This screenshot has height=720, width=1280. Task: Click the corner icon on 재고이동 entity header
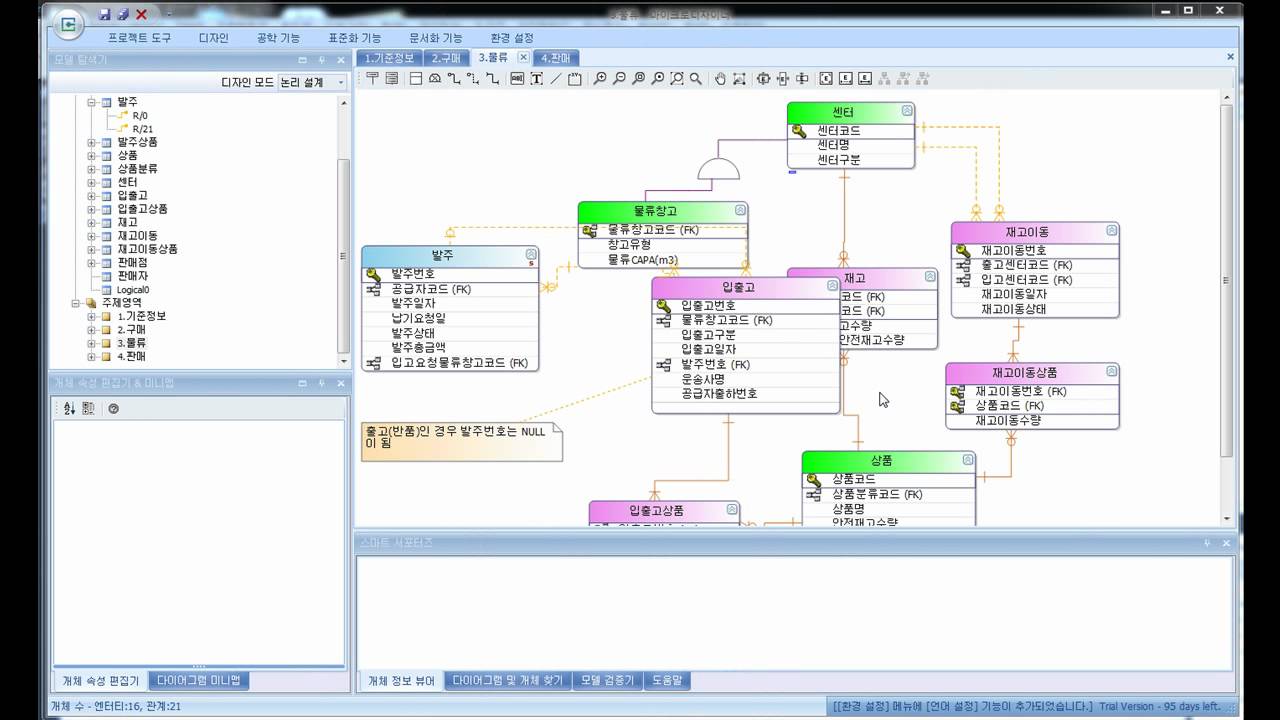(x=1111, y=230)
